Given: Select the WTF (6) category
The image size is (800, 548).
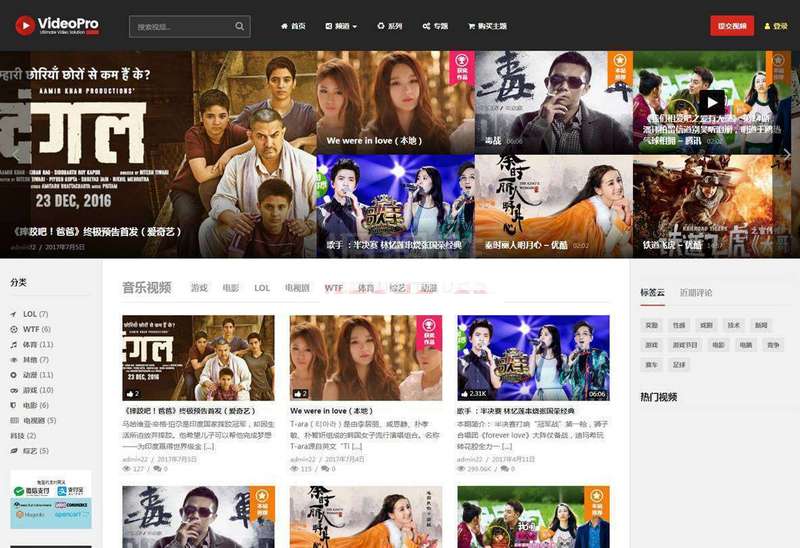Looking at the screenshot, I should coord(36,330).
